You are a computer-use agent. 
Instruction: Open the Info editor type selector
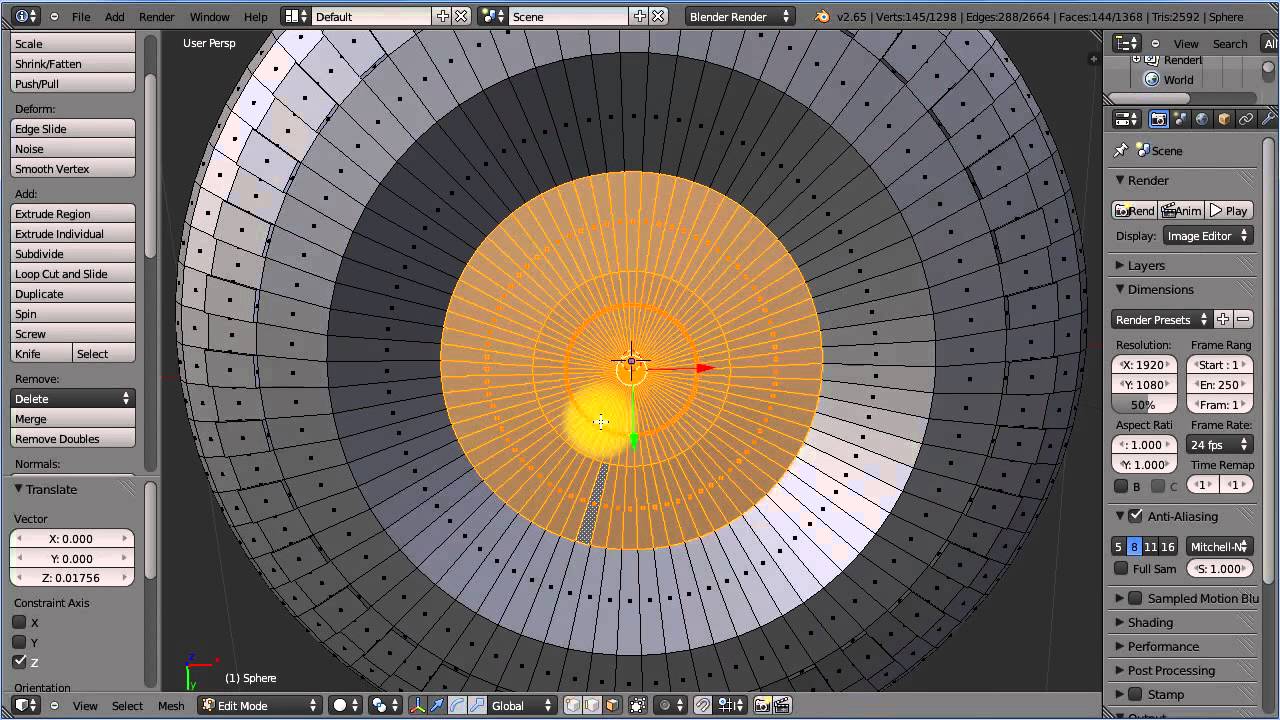(x=27, y=16)
